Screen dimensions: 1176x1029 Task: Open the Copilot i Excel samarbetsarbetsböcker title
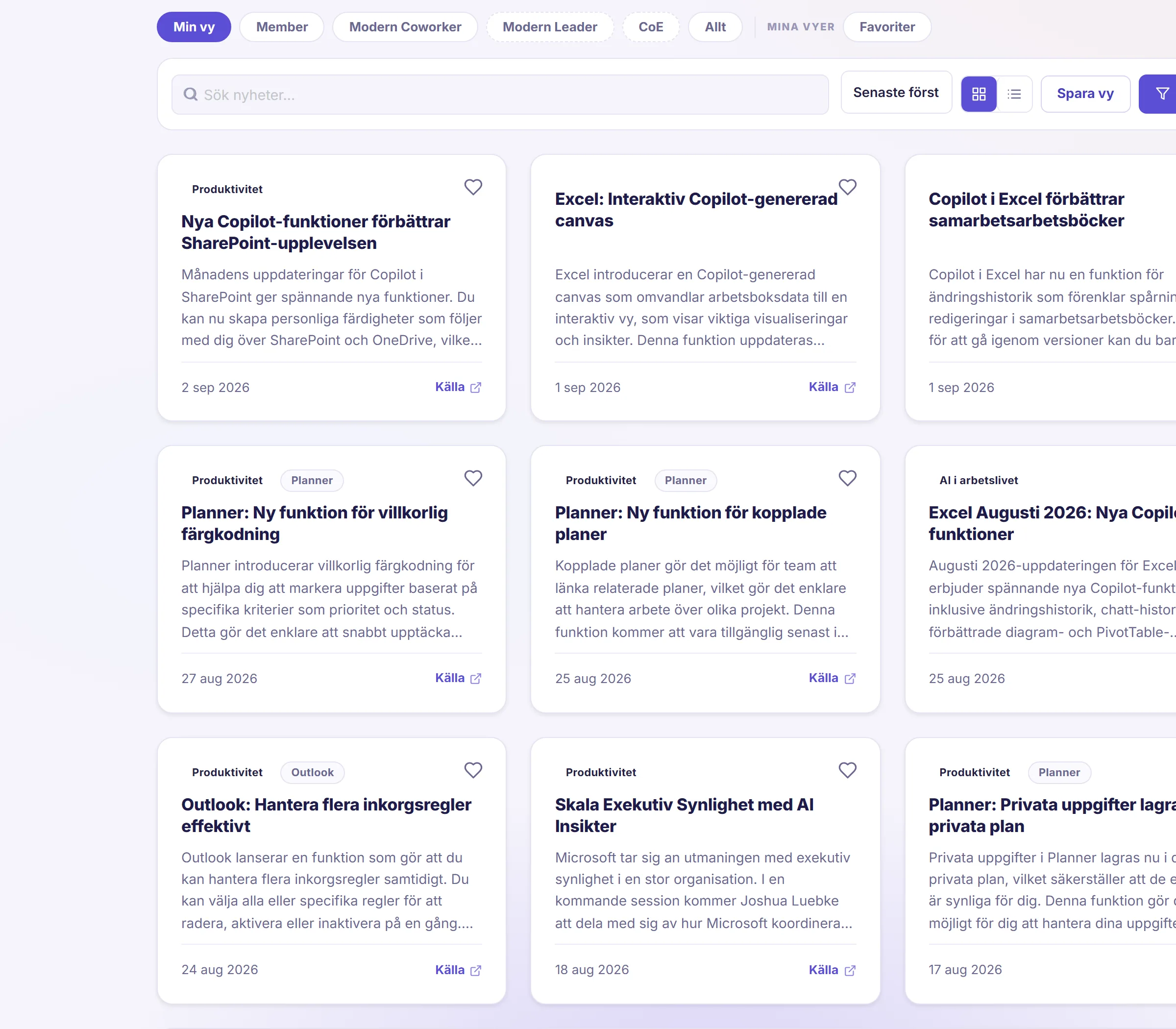click(x=1027, y=210)
